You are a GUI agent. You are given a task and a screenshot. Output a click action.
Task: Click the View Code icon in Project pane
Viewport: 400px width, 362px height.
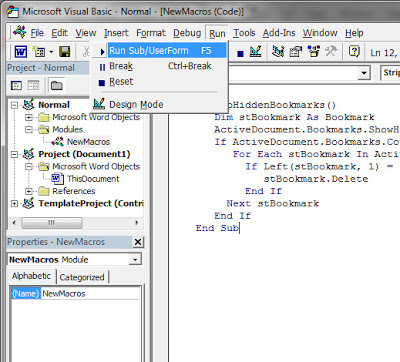[x=16, y=85]
